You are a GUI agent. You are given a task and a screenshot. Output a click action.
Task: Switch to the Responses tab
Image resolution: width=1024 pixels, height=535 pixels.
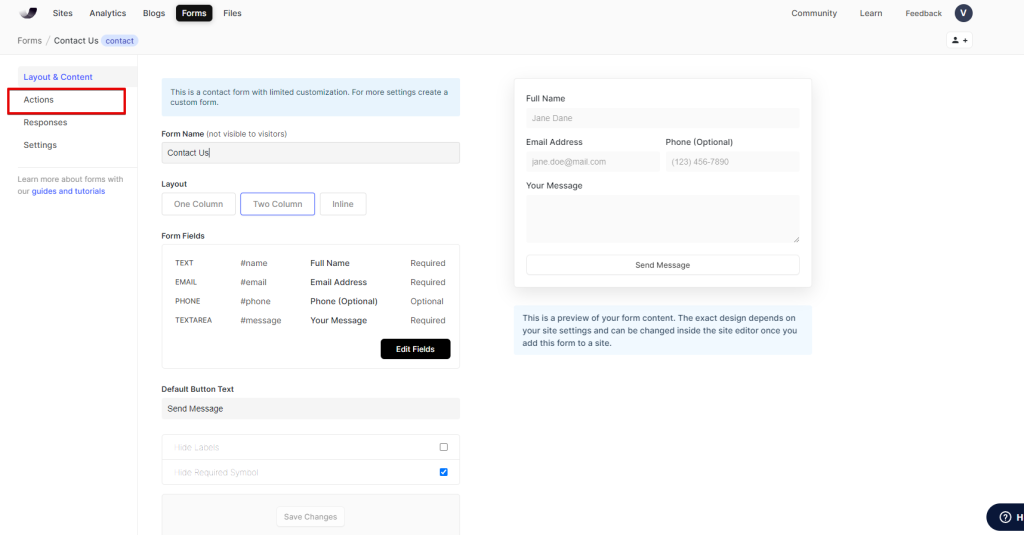pos(45,123)
